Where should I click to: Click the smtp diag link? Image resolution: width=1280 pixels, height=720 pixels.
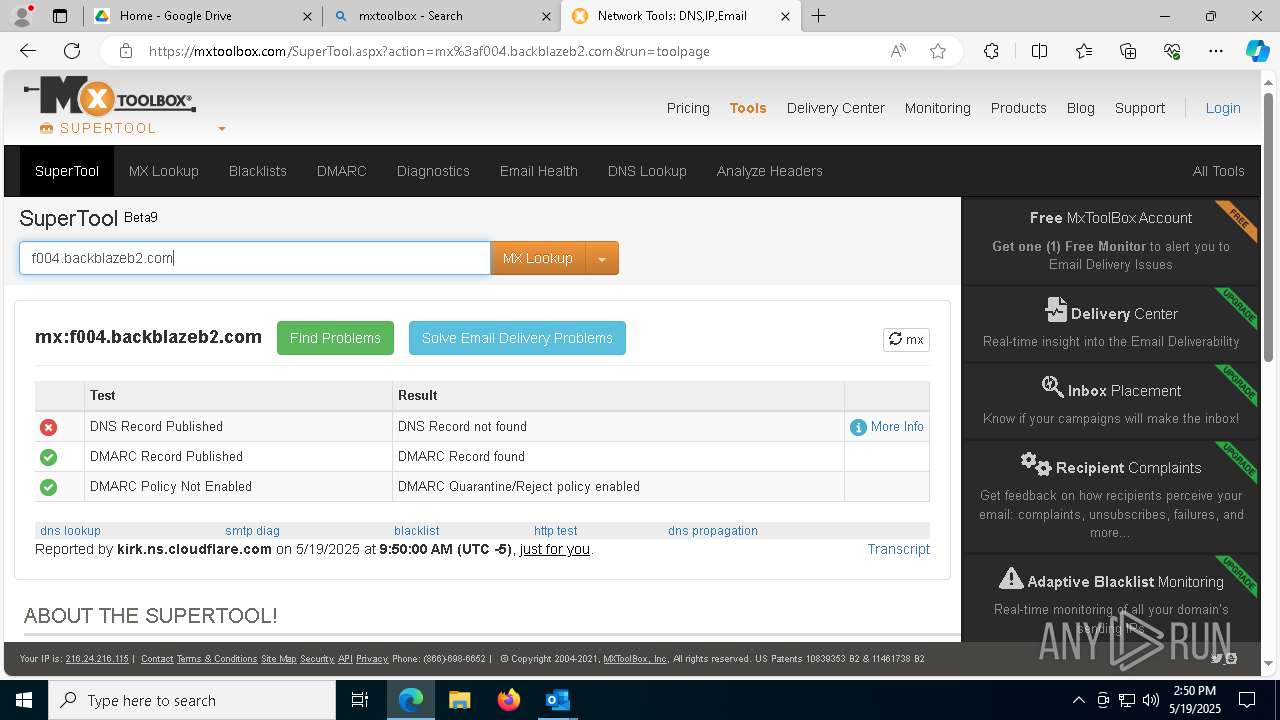(252, 531)
